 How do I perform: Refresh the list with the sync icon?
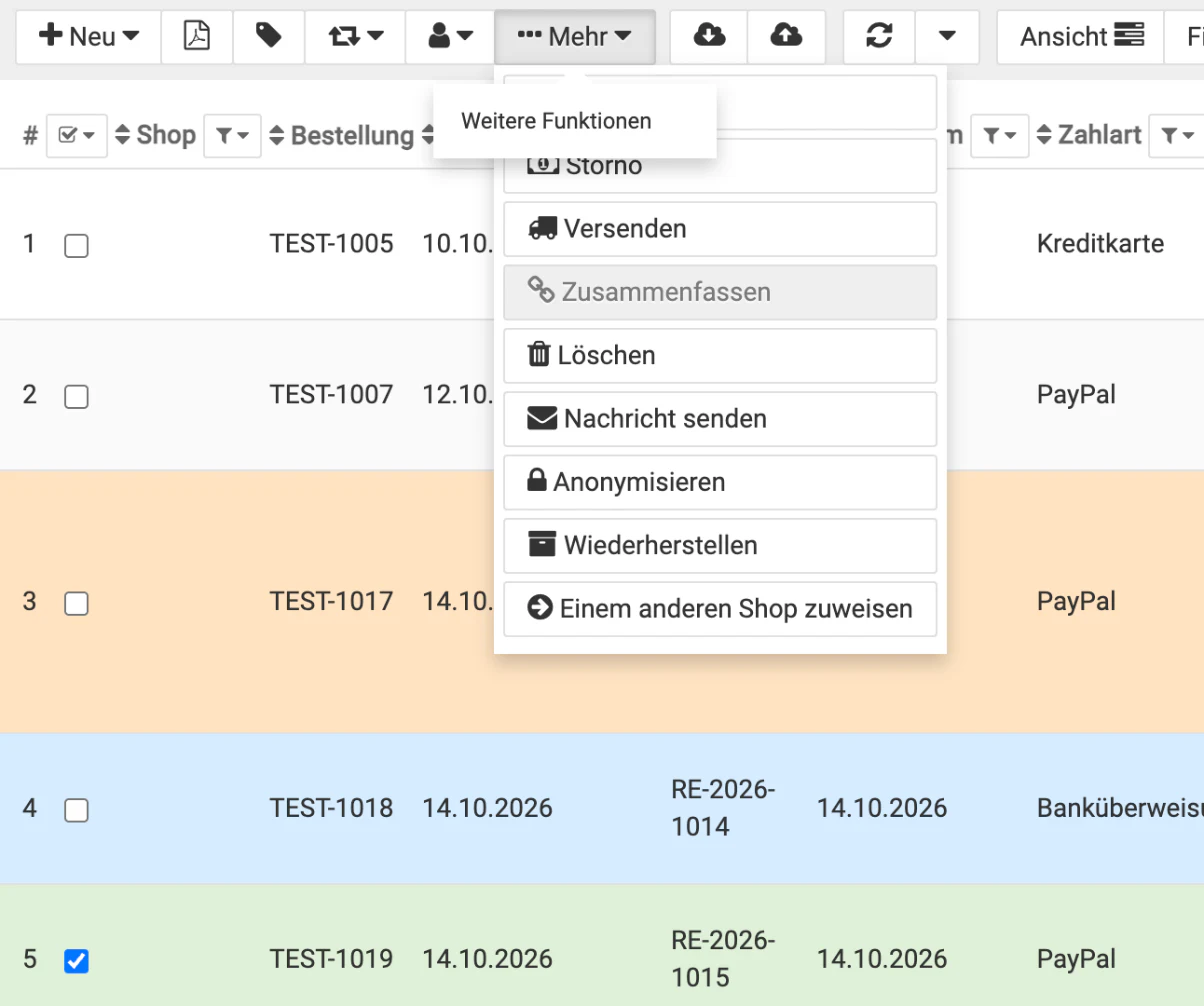point(879,37)
